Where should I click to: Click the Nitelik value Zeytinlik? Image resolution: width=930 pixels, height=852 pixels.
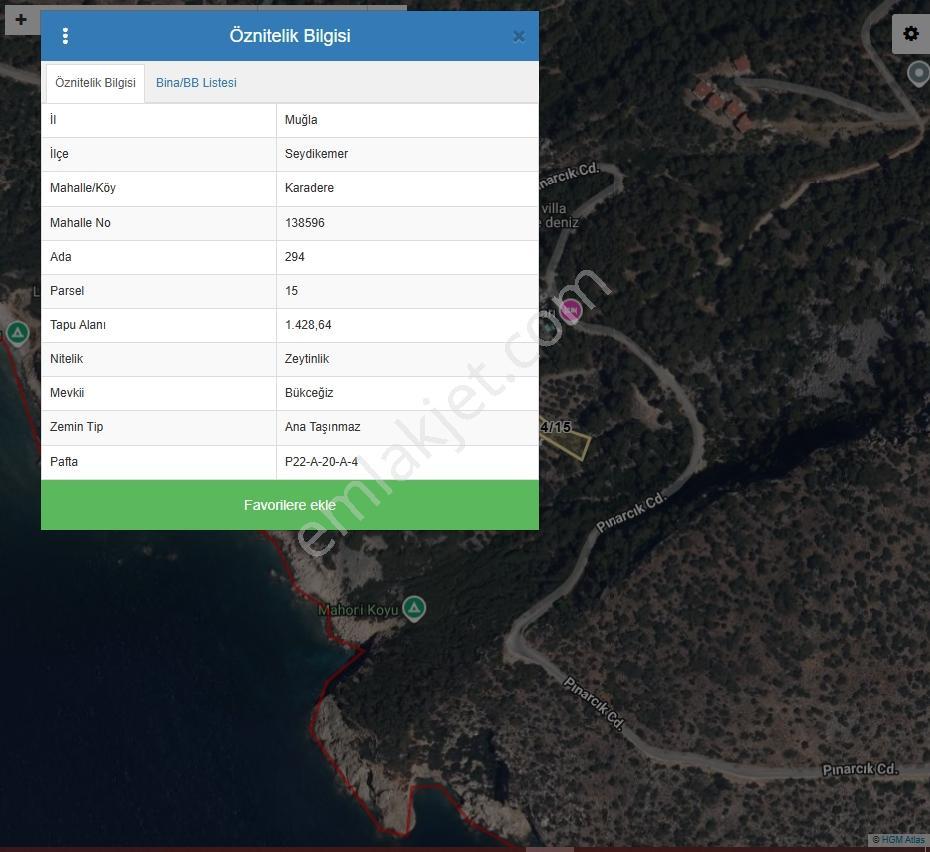tap(407, 359)
